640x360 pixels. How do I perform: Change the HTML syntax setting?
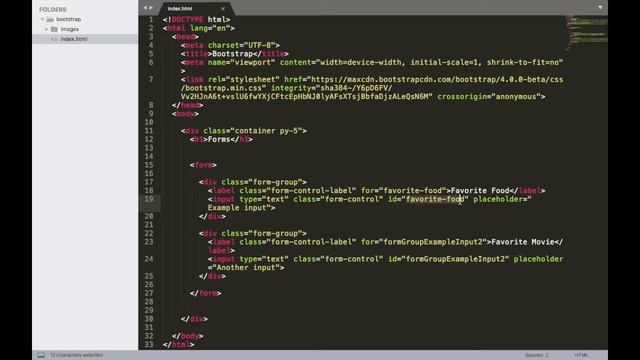point(581,355)
